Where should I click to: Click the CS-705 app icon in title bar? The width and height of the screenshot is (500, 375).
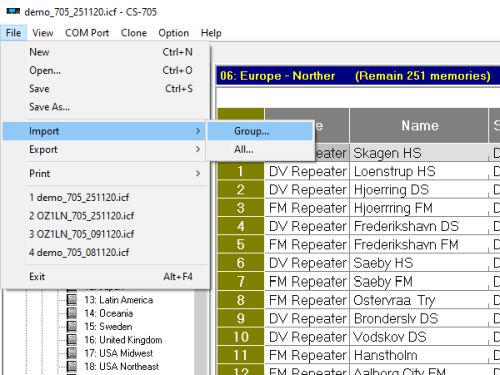(13, 12)
